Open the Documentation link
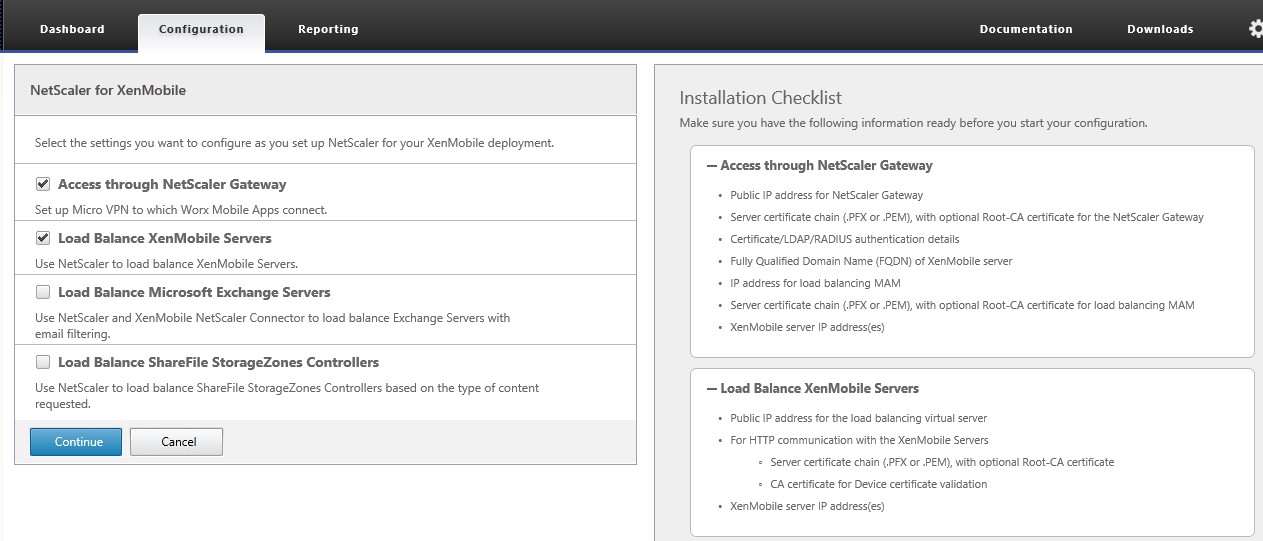The width and height of the screenshot is (1263, 541). (1026, 29)
